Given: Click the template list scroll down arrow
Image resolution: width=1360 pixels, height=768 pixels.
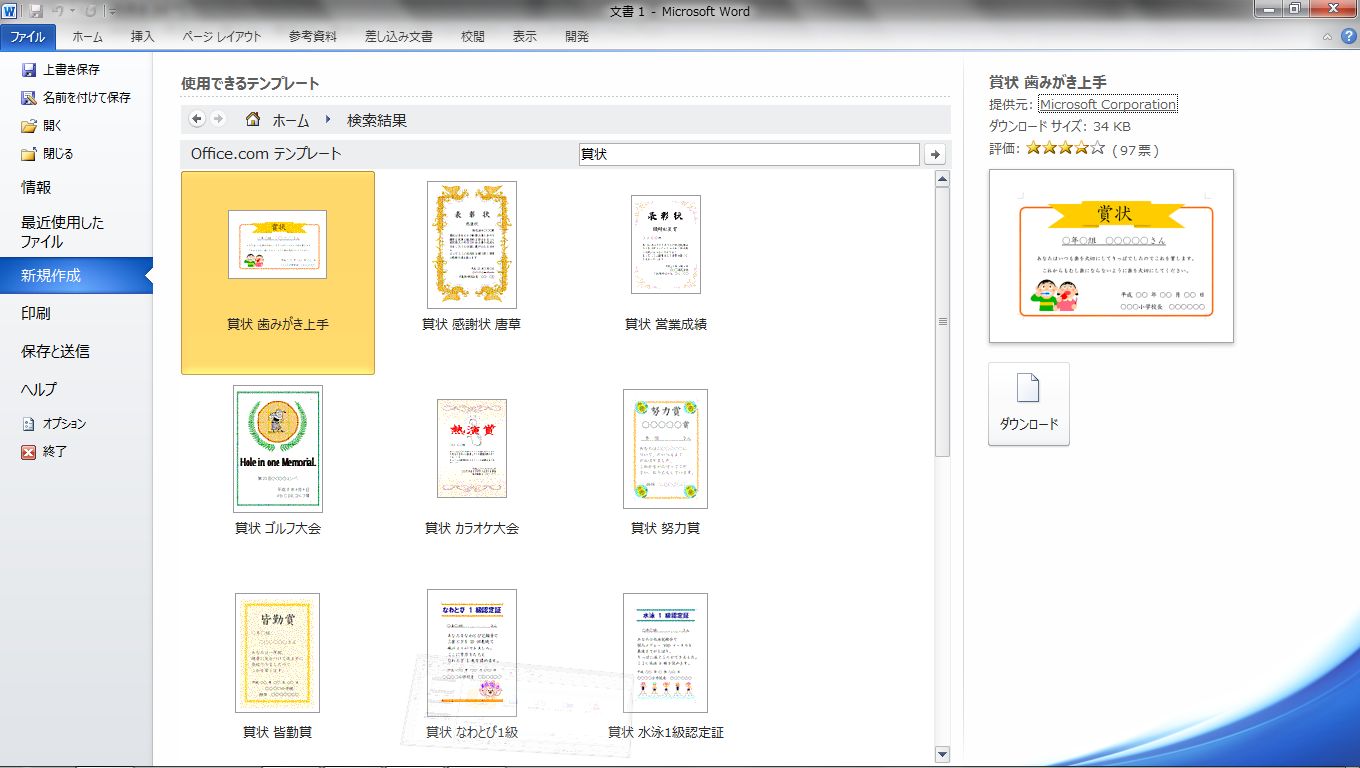Looking at the screenshot, I should click(x=942, y=753).
